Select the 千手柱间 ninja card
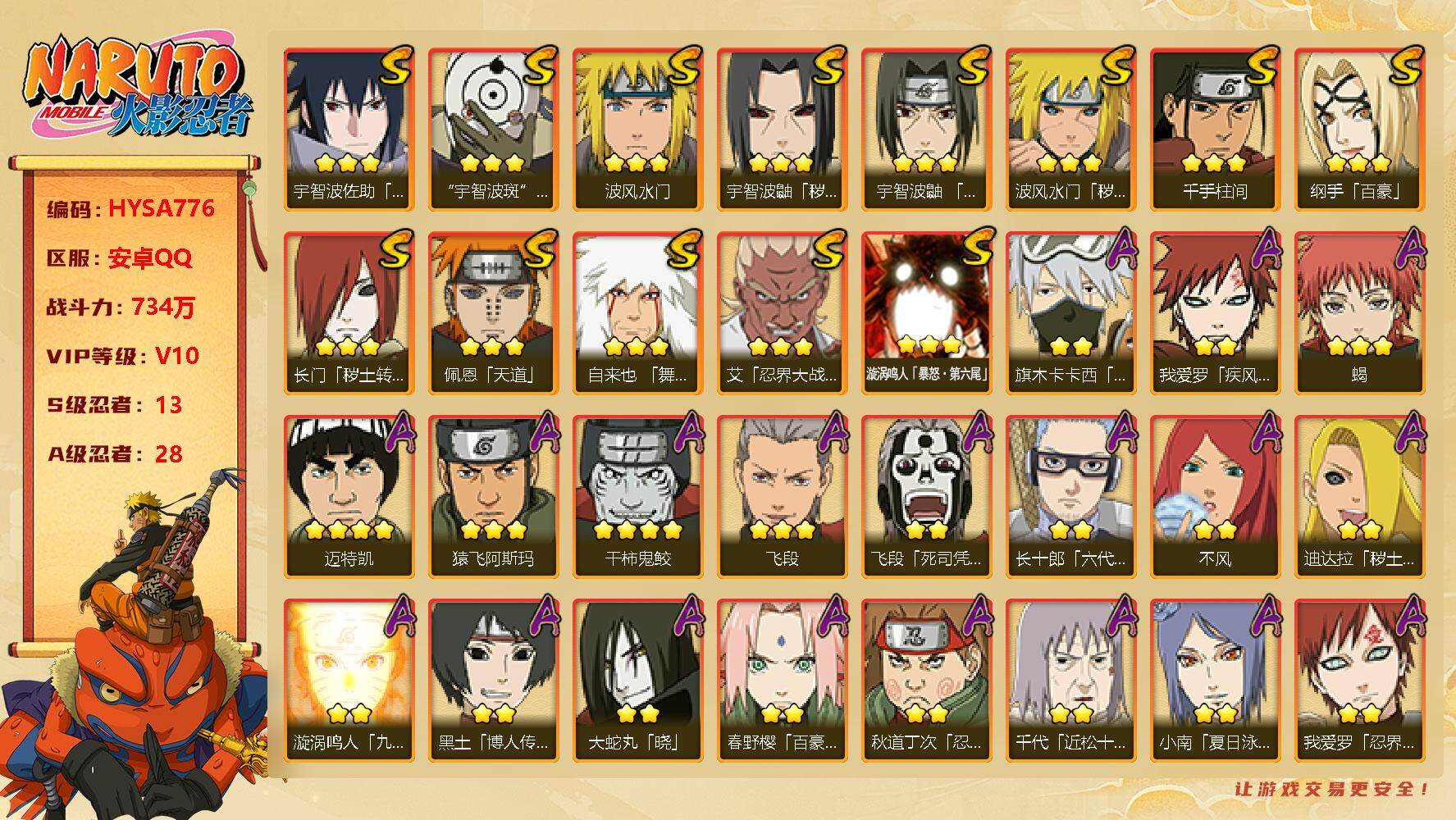1456x820 pixels. 1215,130
